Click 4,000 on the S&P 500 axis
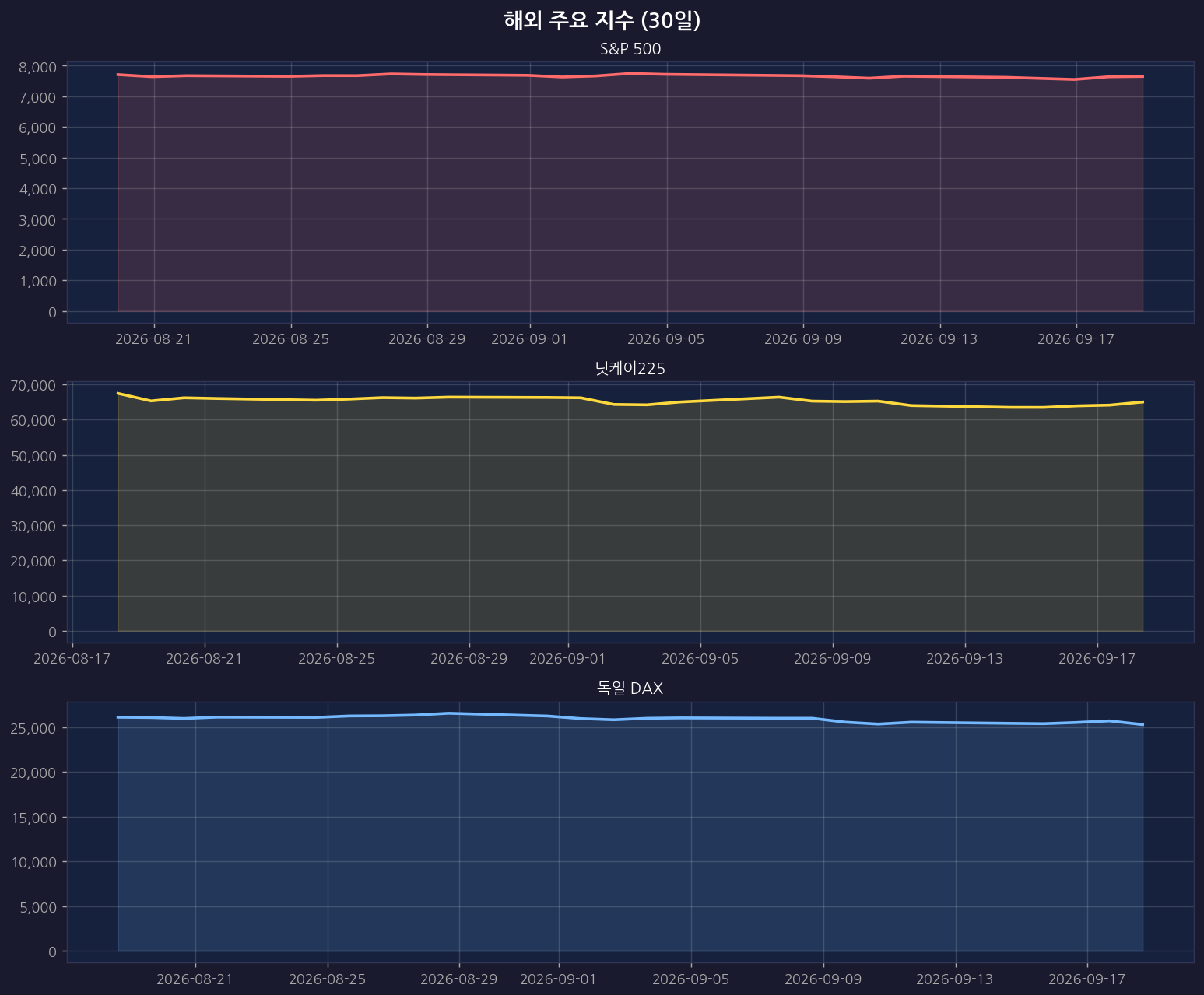1204x995 pixels. [37, 189]
